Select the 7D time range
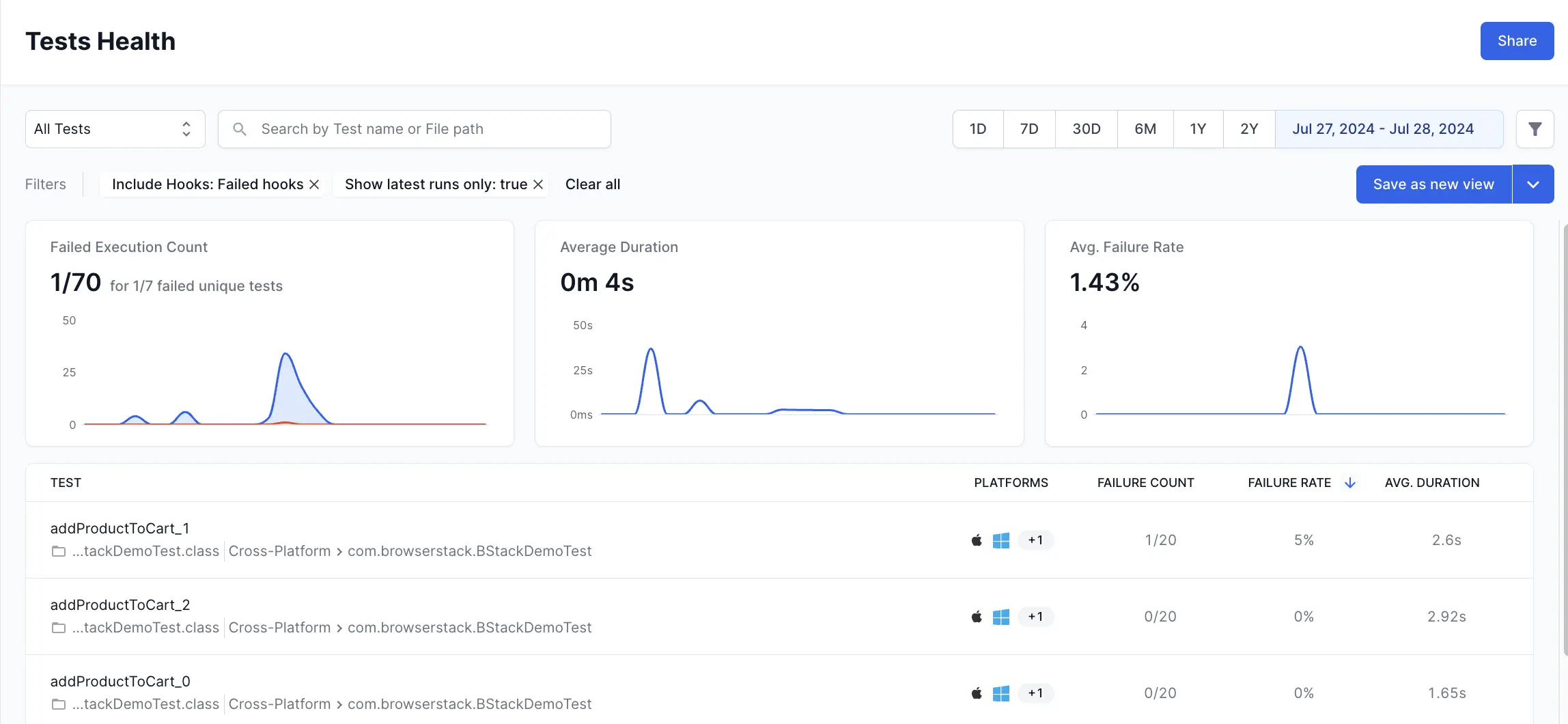The width and height of the screenshot is (1568, 724). [x=1028, y=129]
